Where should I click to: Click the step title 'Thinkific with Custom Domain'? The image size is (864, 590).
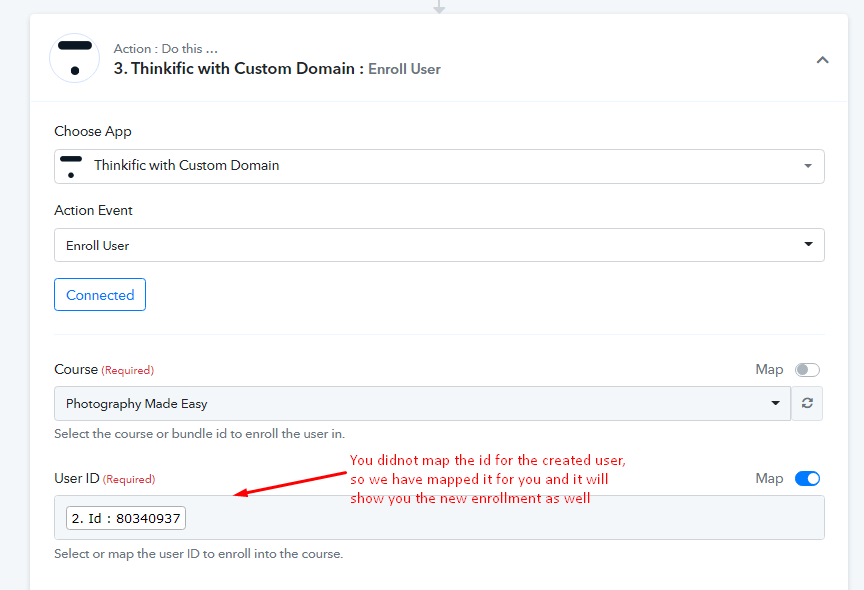pyautogui.click(x=242, y=68)
